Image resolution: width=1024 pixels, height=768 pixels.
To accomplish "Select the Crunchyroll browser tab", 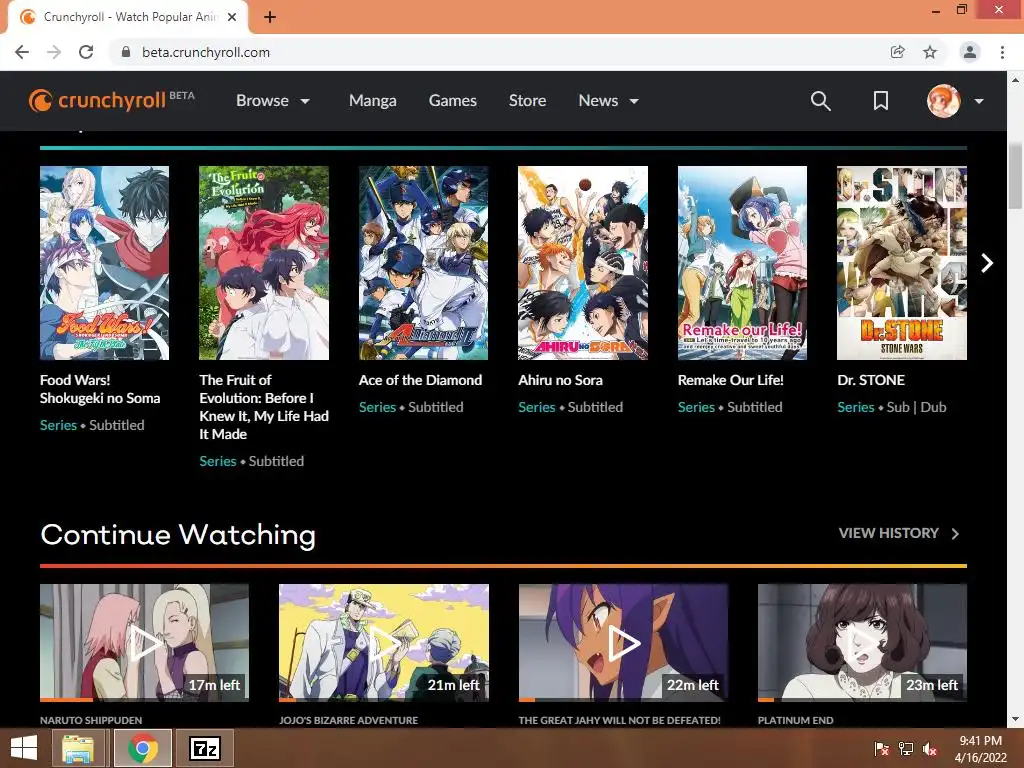I will [128, 17].
